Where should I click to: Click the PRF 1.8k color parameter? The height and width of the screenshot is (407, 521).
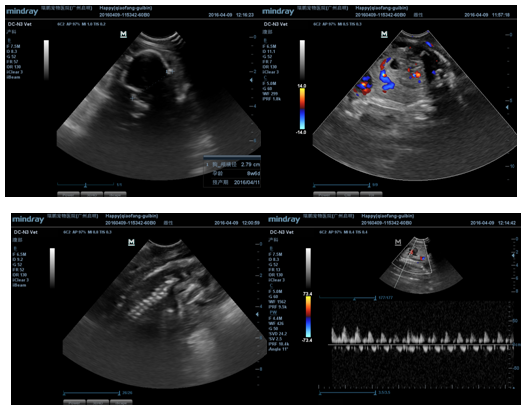coord(272,99)
